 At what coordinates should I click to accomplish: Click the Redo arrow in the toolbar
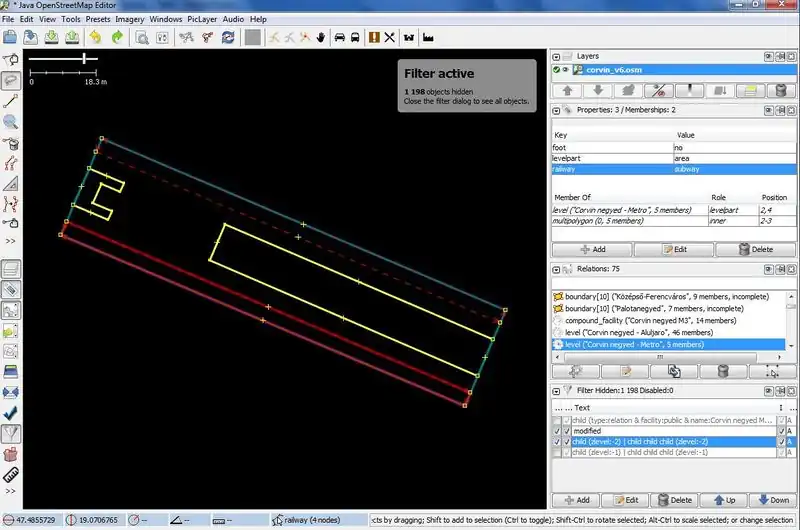(x=117, y=38)
